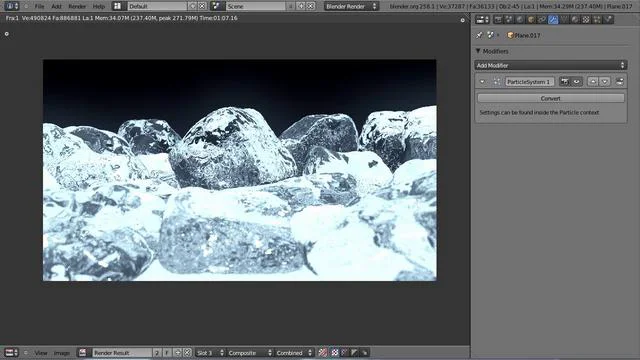Edit the Scene name field
Viewport: 640px width, 360px height.
256,6
